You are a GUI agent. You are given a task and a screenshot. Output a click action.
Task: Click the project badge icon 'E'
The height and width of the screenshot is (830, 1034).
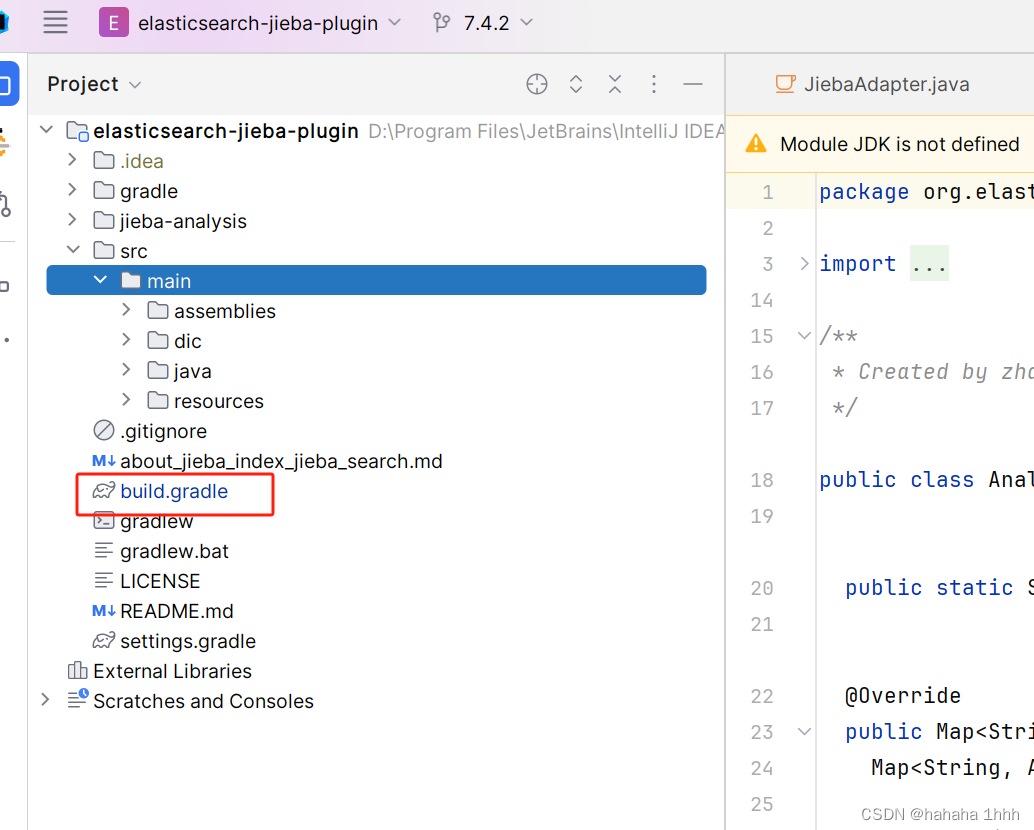tap(113, 22)
